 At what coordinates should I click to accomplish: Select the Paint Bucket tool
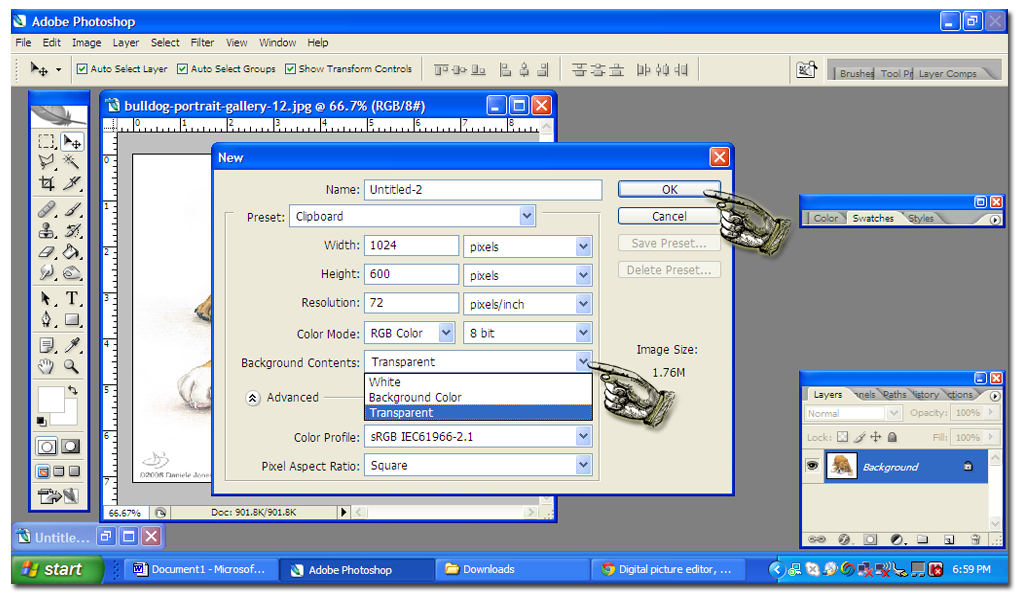[x=71, y=251]
